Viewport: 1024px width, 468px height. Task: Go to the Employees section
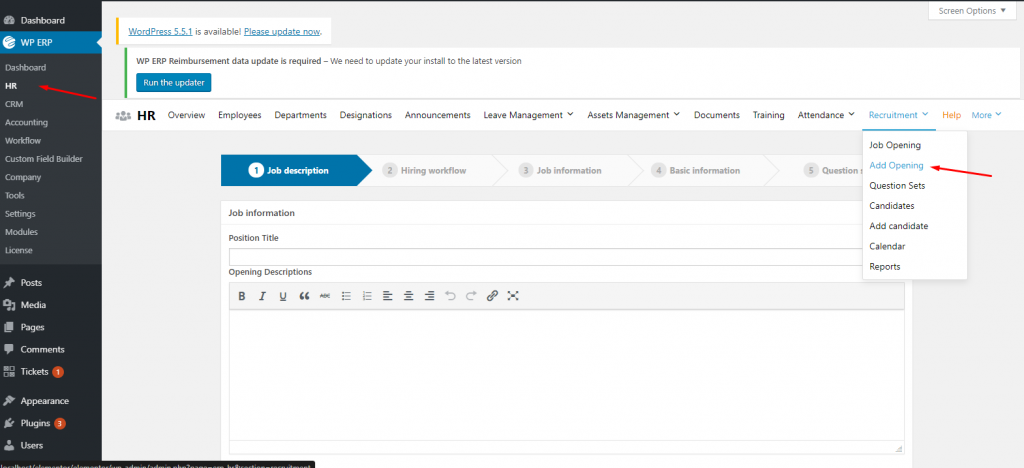(240, 115)
